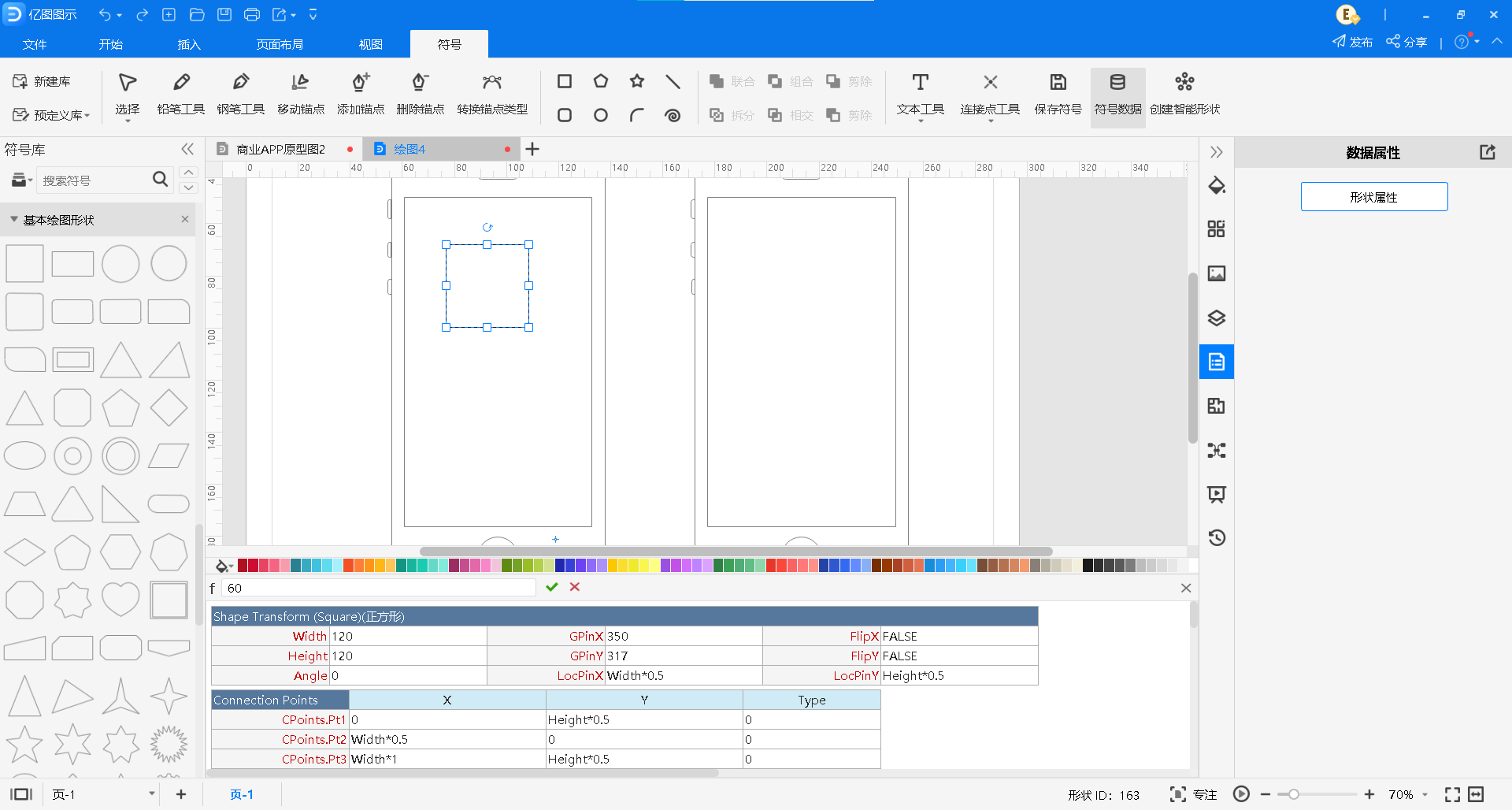Close the shape data sheet panel
The image size is (1512, 810).
1186,588
